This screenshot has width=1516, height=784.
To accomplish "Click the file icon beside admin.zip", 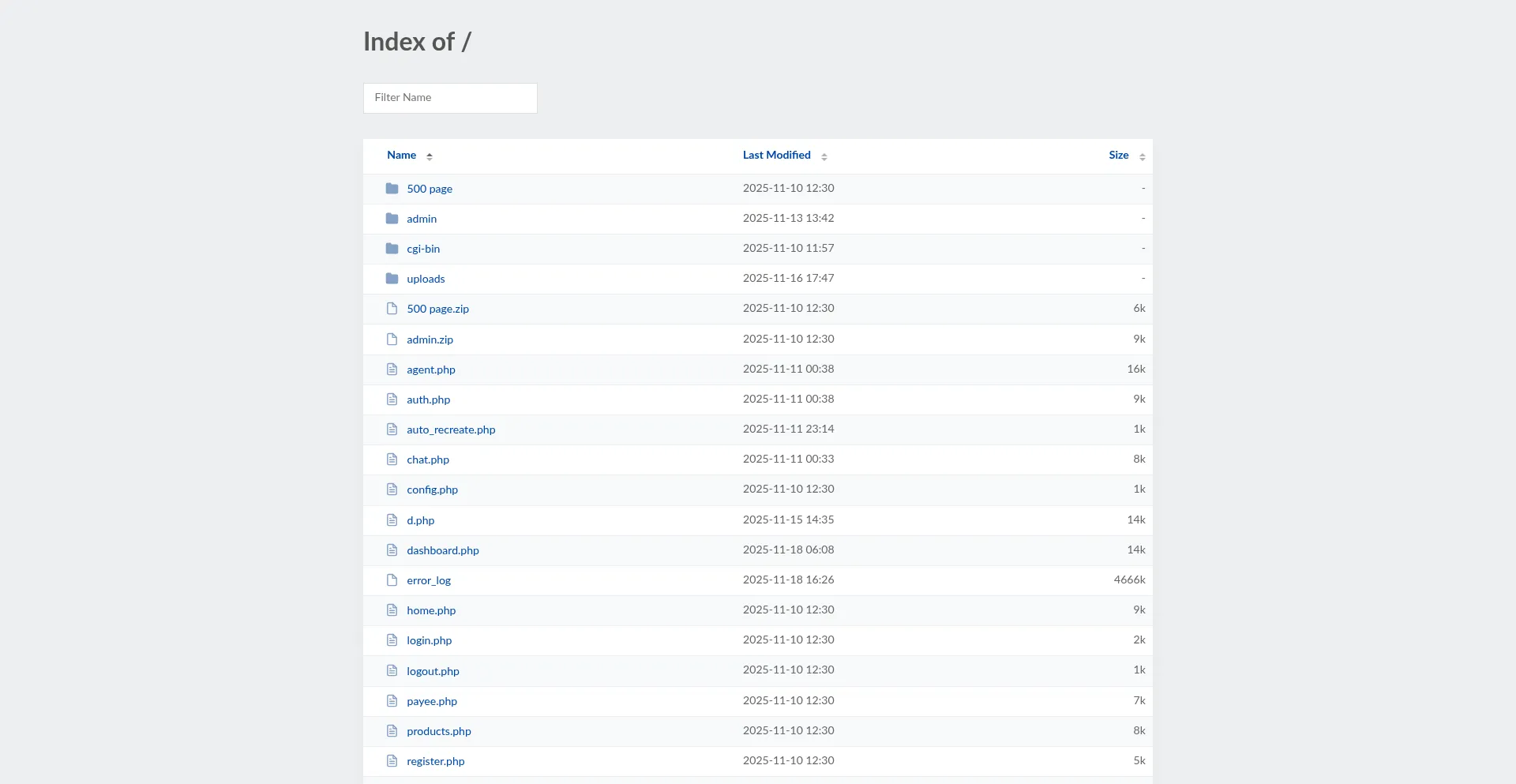I will (392, 339).
